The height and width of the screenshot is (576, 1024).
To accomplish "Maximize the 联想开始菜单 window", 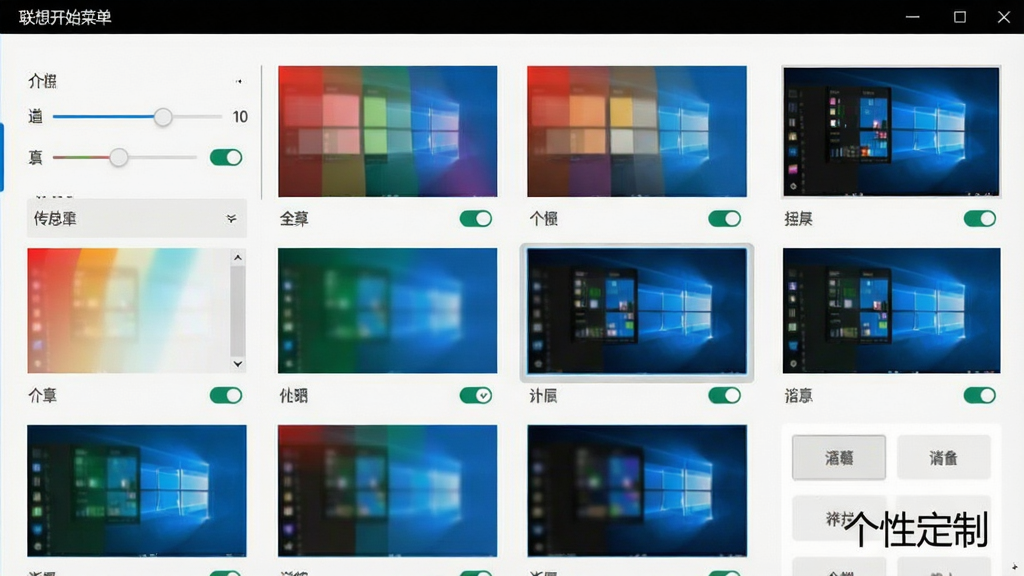I will [959, 17].
